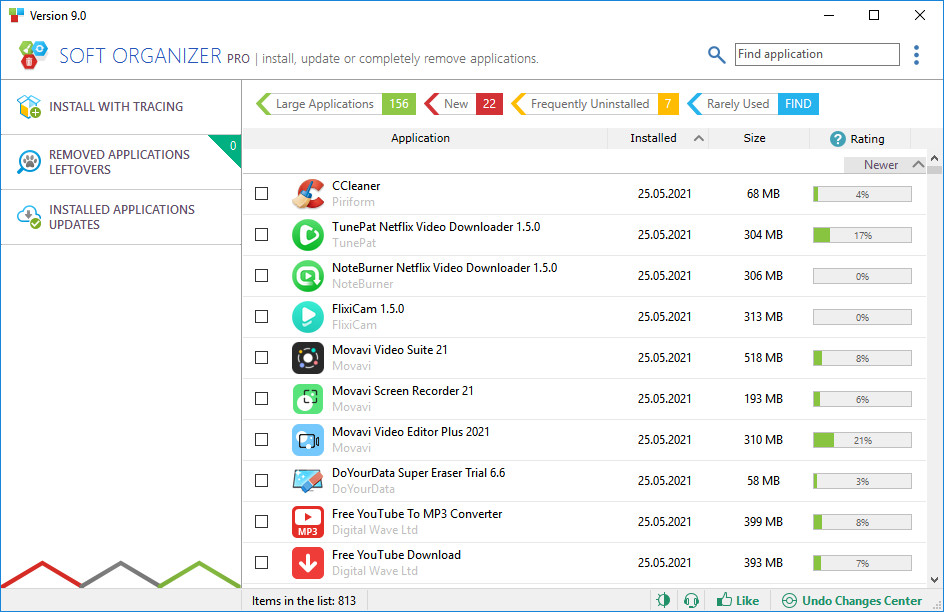This screenshot has height=612, width=944.
Task: Click the Rating help question mark icon
Action: click(x=837, y=139)
